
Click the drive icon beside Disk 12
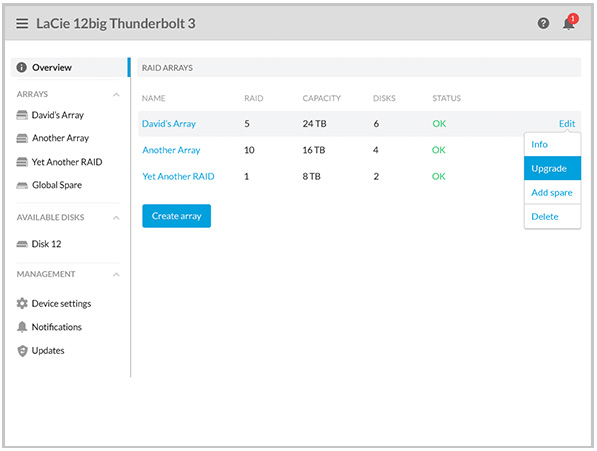click(x=22, y=244)
